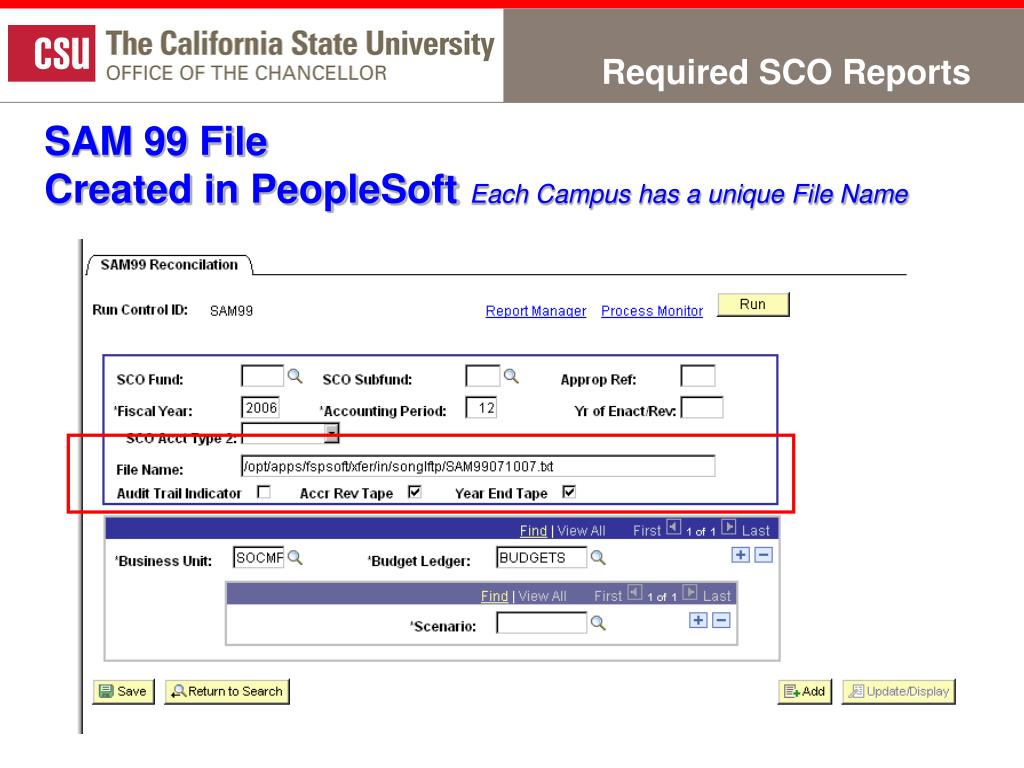The height and width of the screenshot is (768, 1024).
Task: Click the Add button
Action: (x=805, y=692)
